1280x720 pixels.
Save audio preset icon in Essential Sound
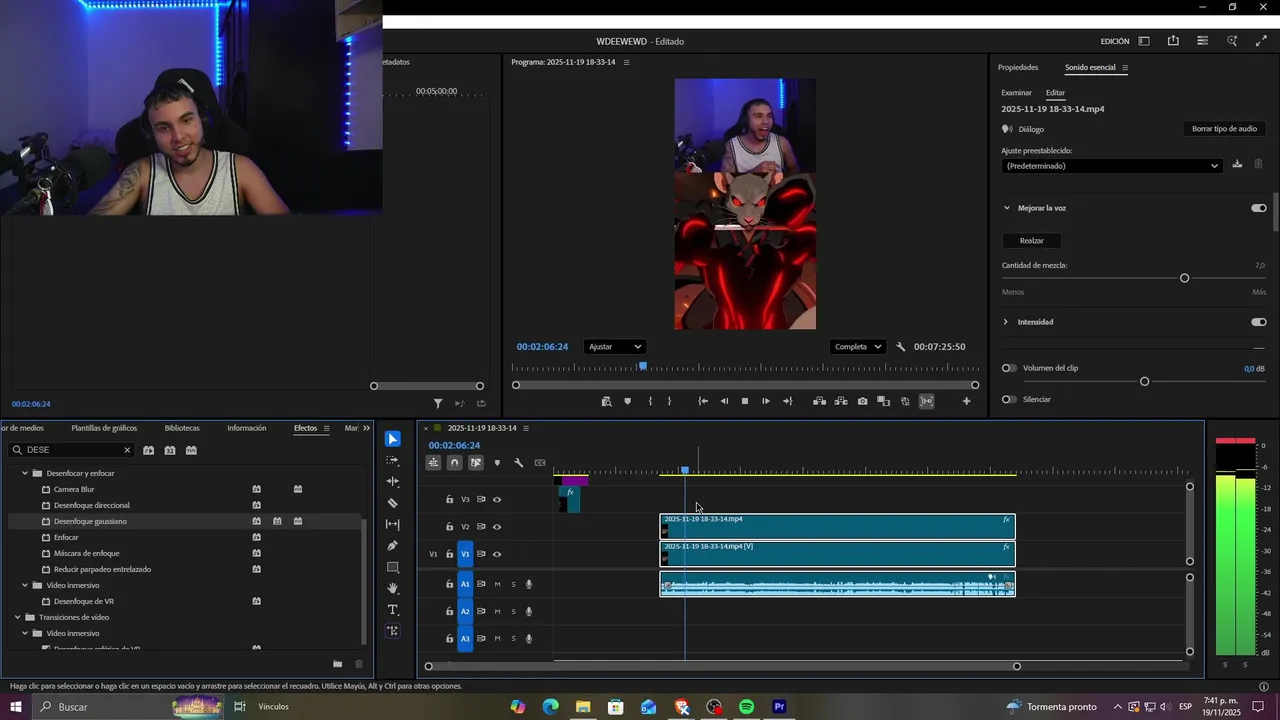1237,164
